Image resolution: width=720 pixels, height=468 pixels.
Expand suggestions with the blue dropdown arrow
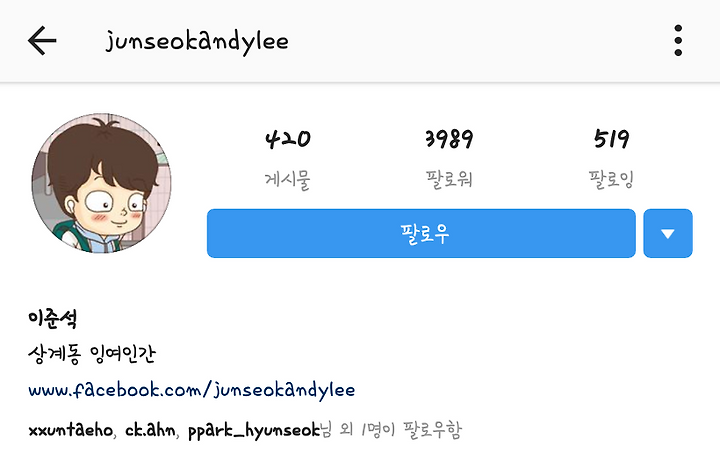tap(668, 233)
